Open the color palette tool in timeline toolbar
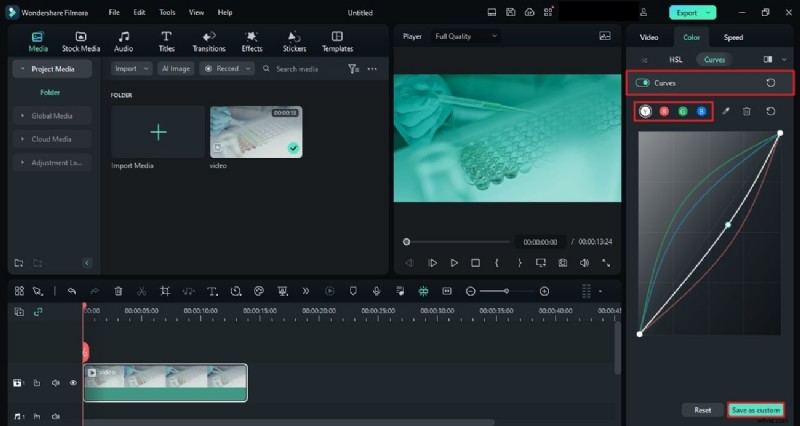Screen dimensions: 800x426 [x=259, y=291]
